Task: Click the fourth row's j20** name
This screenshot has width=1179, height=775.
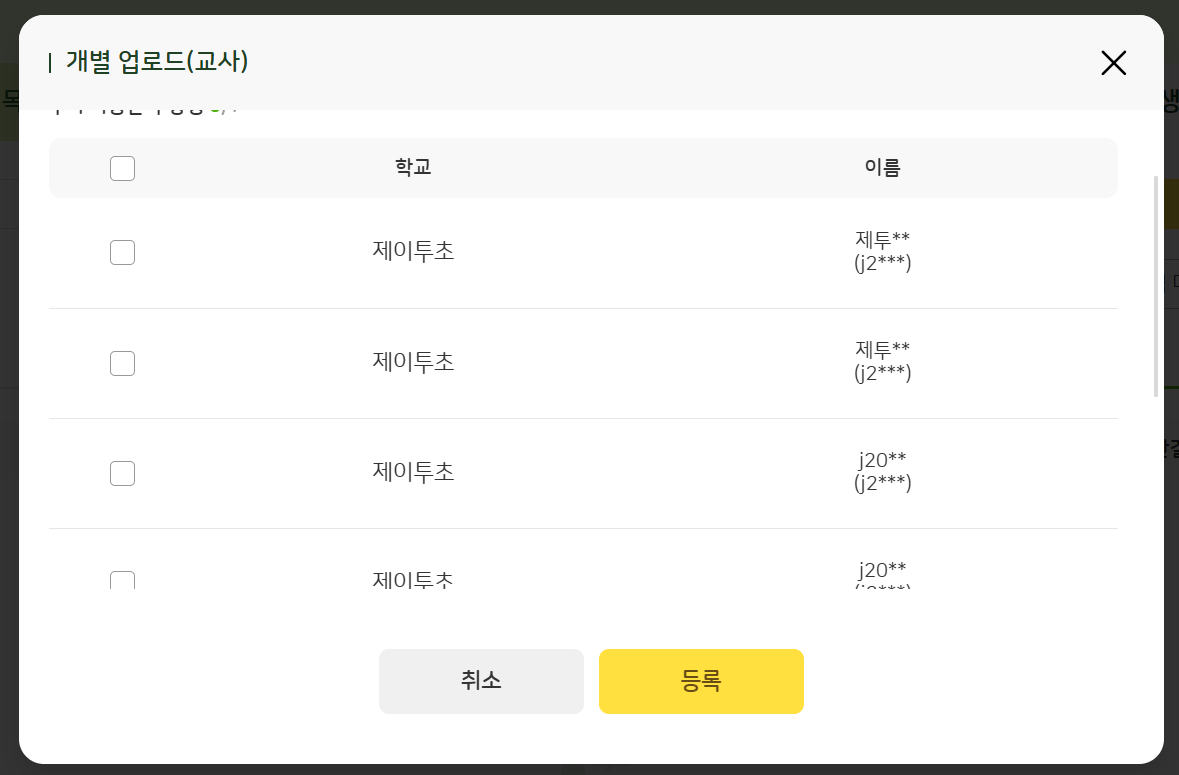Action: click(x=882, y=571)
